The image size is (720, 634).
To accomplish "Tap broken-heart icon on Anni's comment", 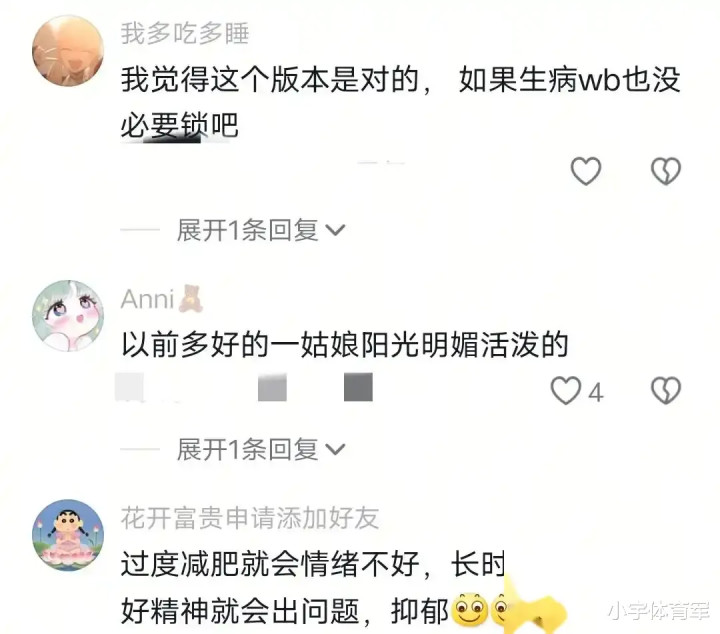I will (x=666, y=391).
